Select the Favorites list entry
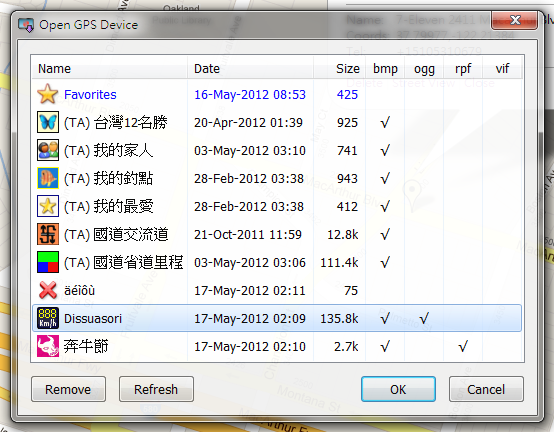This screenshot has width=554, height=432. (x=277, y=94)
